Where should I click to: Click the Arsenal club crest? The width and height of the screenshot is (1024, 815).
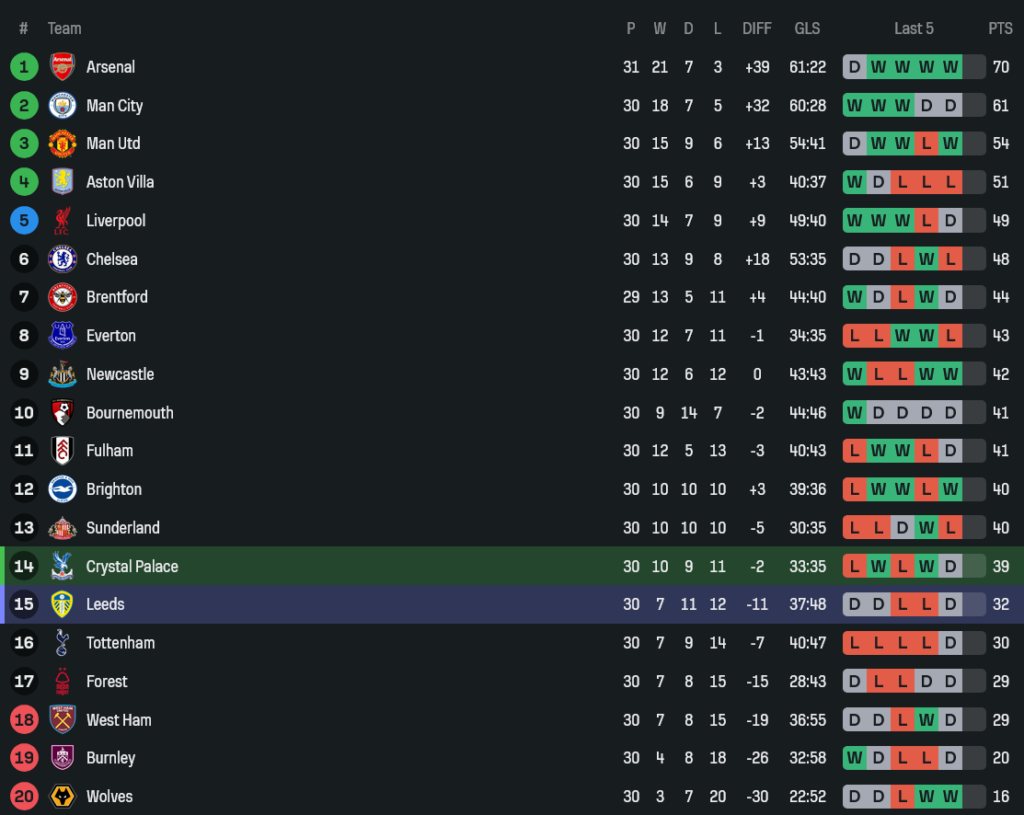coord(62,67)
